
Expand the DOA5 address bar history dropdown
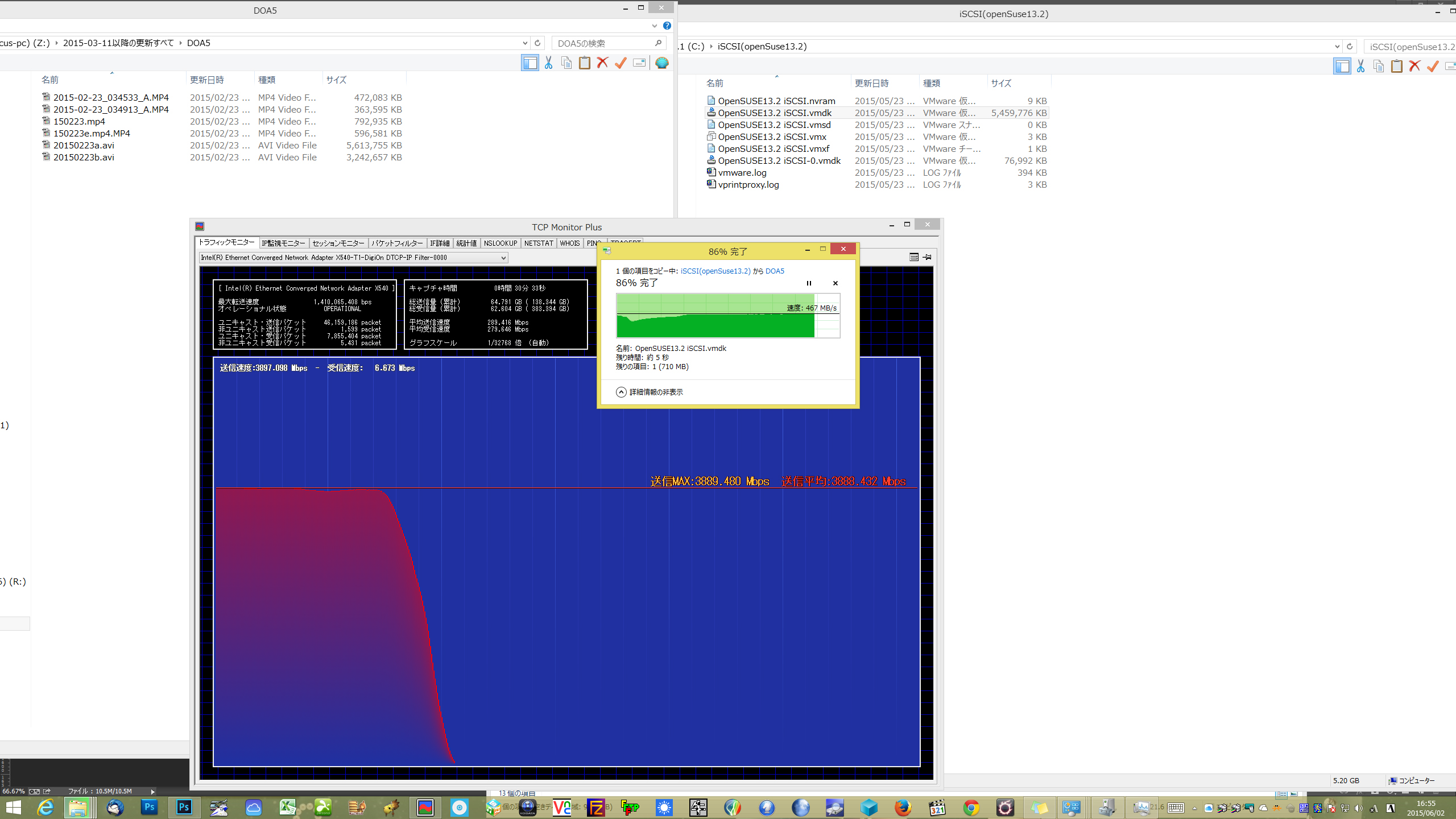[x=524, y=43]
